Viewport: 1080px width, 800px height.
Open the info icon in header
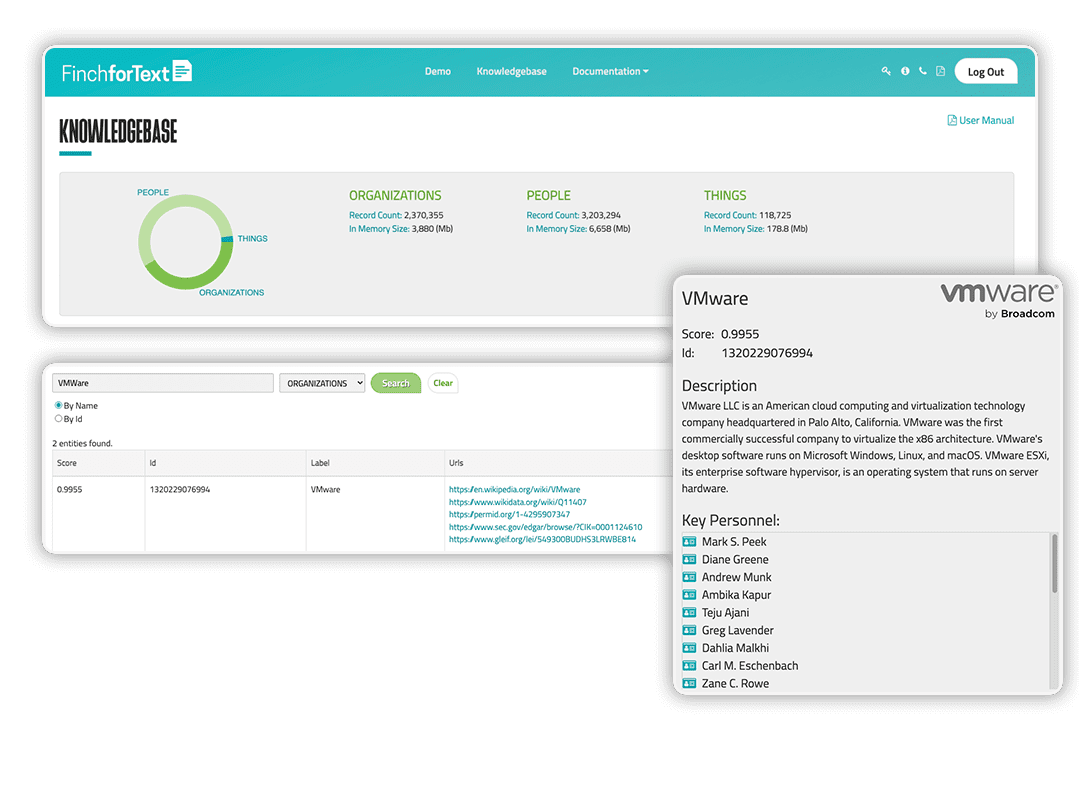905,71
